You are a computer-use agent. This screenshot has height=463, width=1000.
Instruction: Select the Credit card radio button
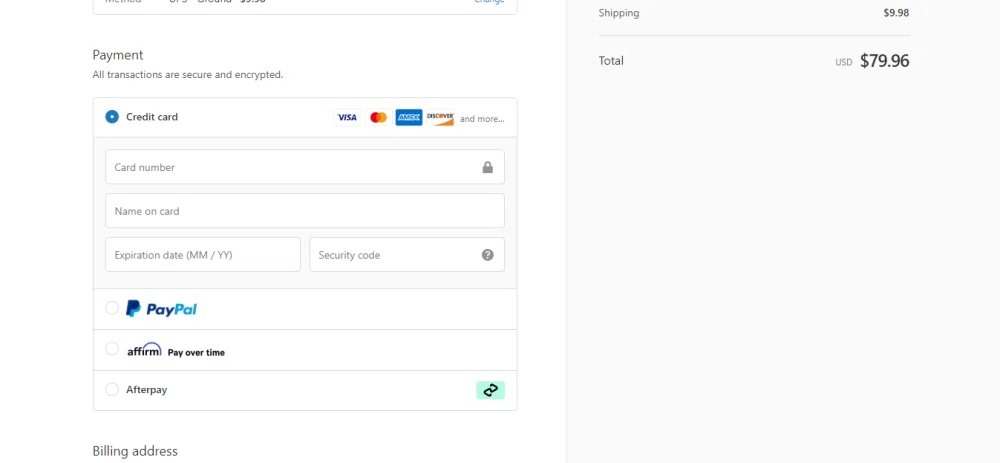pos(112,117)
